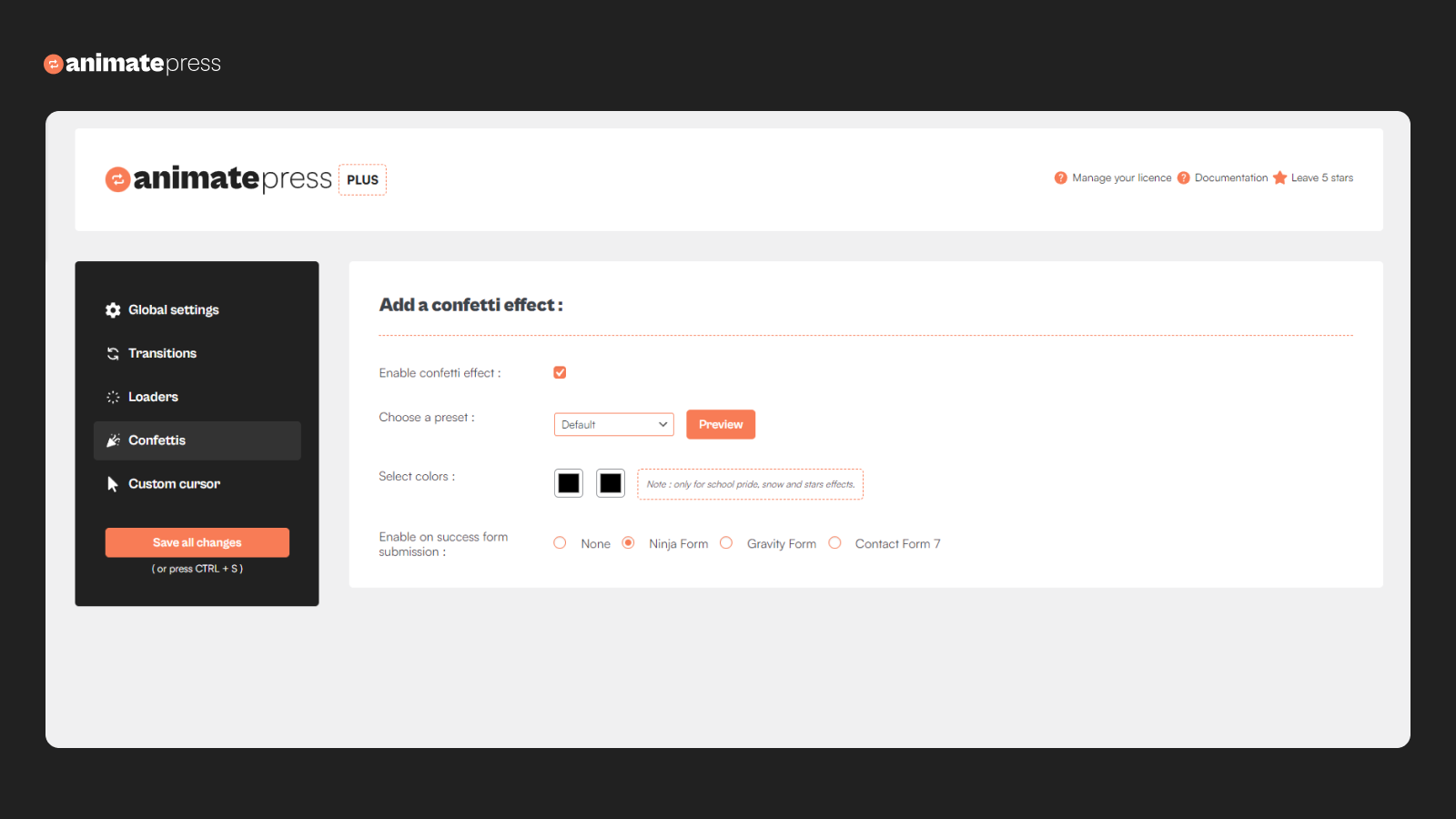Click the question mark icon beside Documentation
The height and width of the screenshot is (819, 1456).
[x=1184, y=177]
